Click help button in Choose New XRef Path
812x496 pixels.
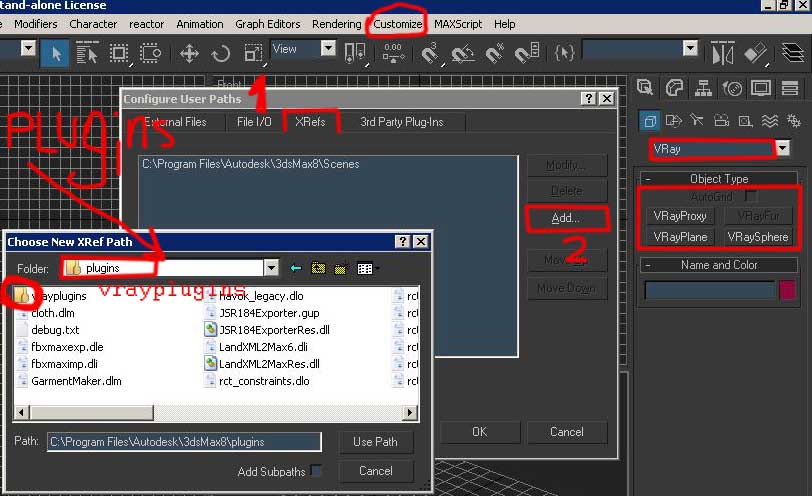click(402, 241)
